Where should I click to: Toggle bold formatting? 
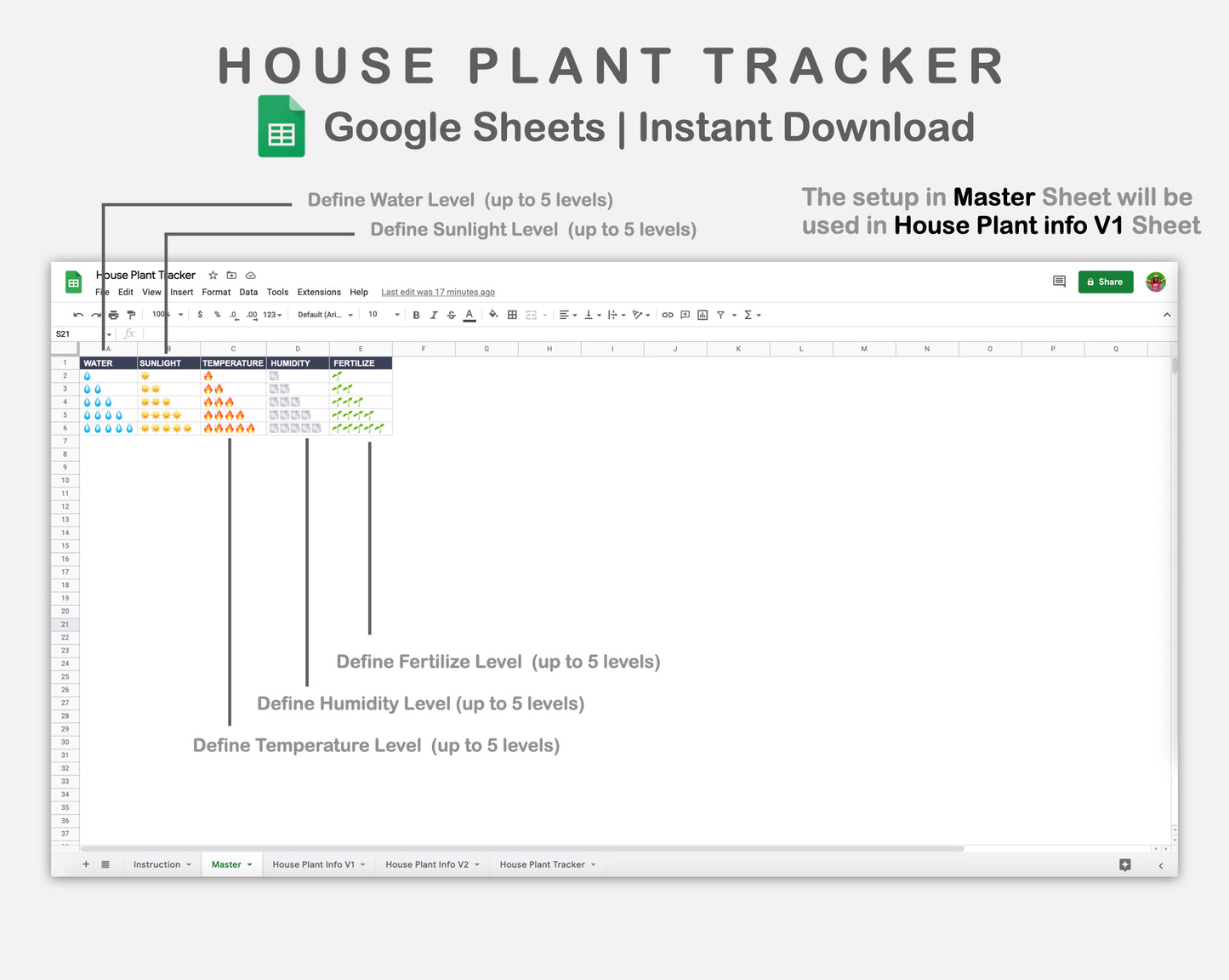point(416,314)
